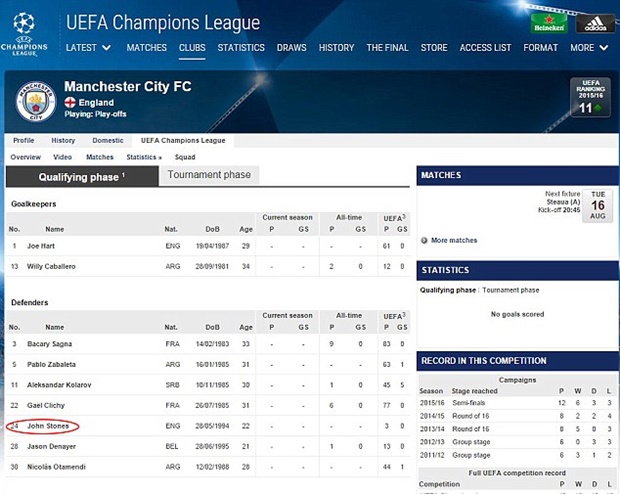Expand the MORE navigation menu

[588, 47]
